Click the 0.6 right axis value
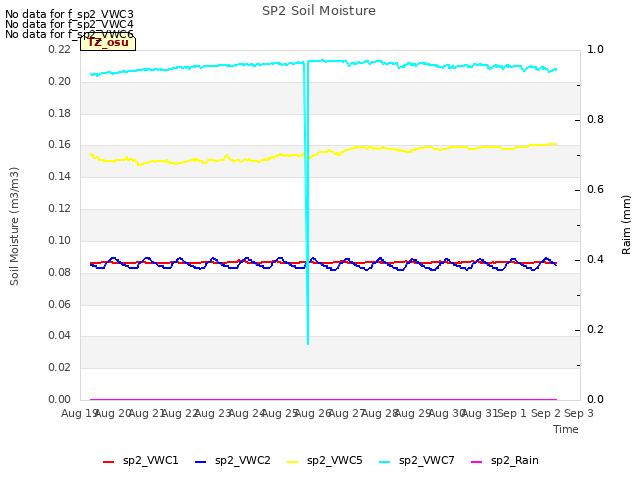Image resolution: width=640 pixels, height=480 pixels. pos(595,190)
